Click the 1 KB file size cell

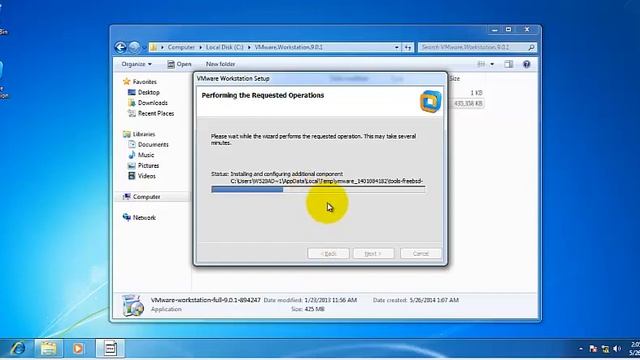pyautogui.click(x=476, y=93)
